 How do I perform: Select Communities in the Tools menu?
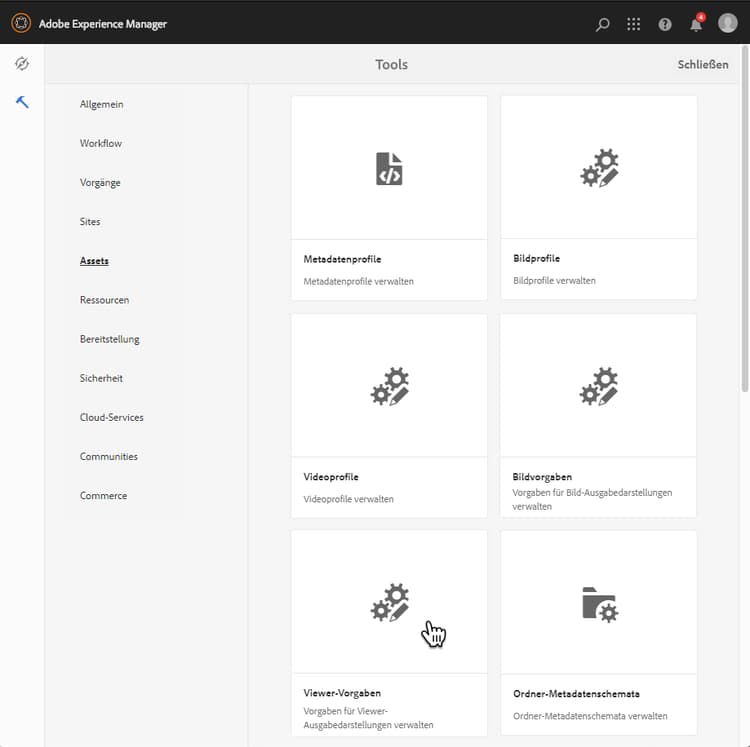[109, 457]
